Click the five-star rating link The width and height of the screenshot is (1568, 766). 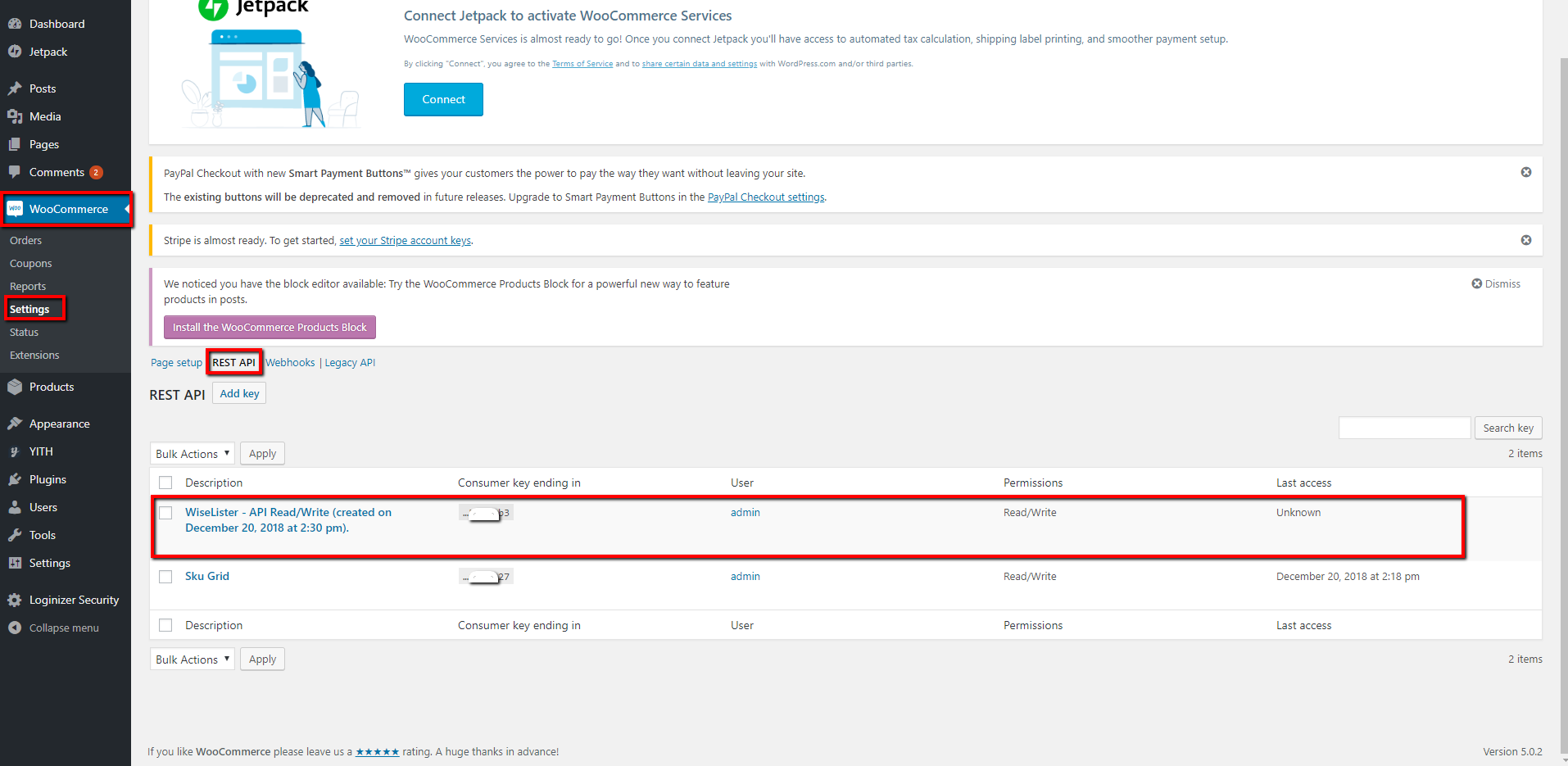(x=378, y=751)
